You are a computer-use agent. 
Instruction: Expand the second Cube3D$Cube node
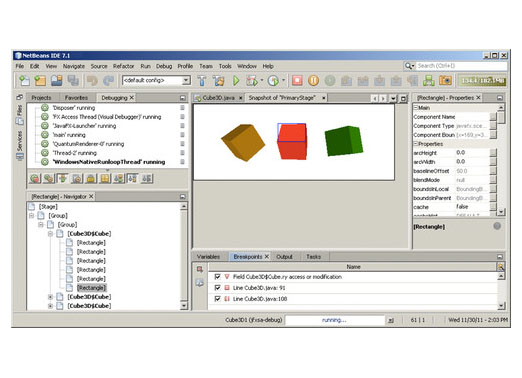pos(50,297)
